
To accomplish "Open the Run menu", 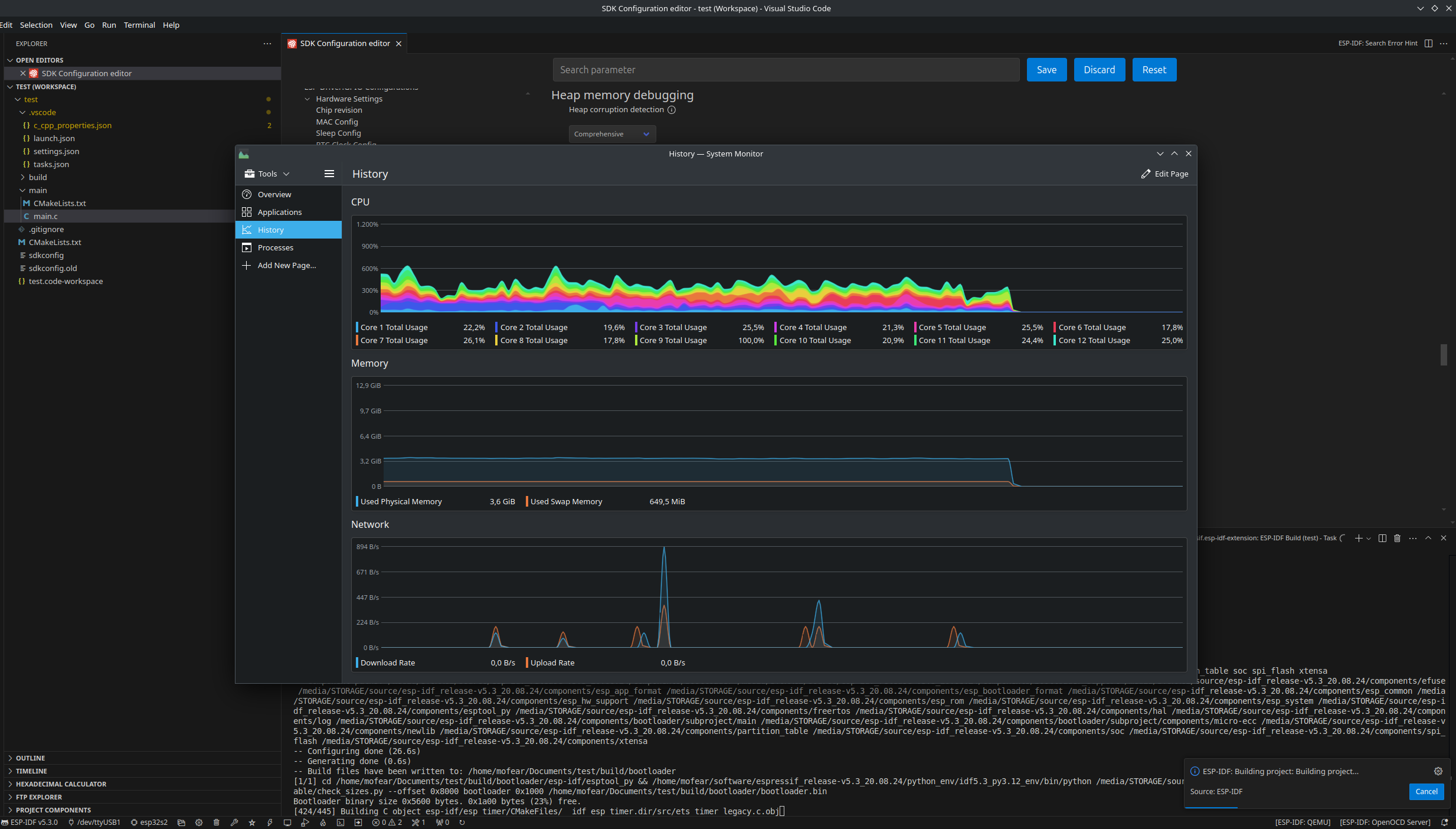I will point(109,25).
